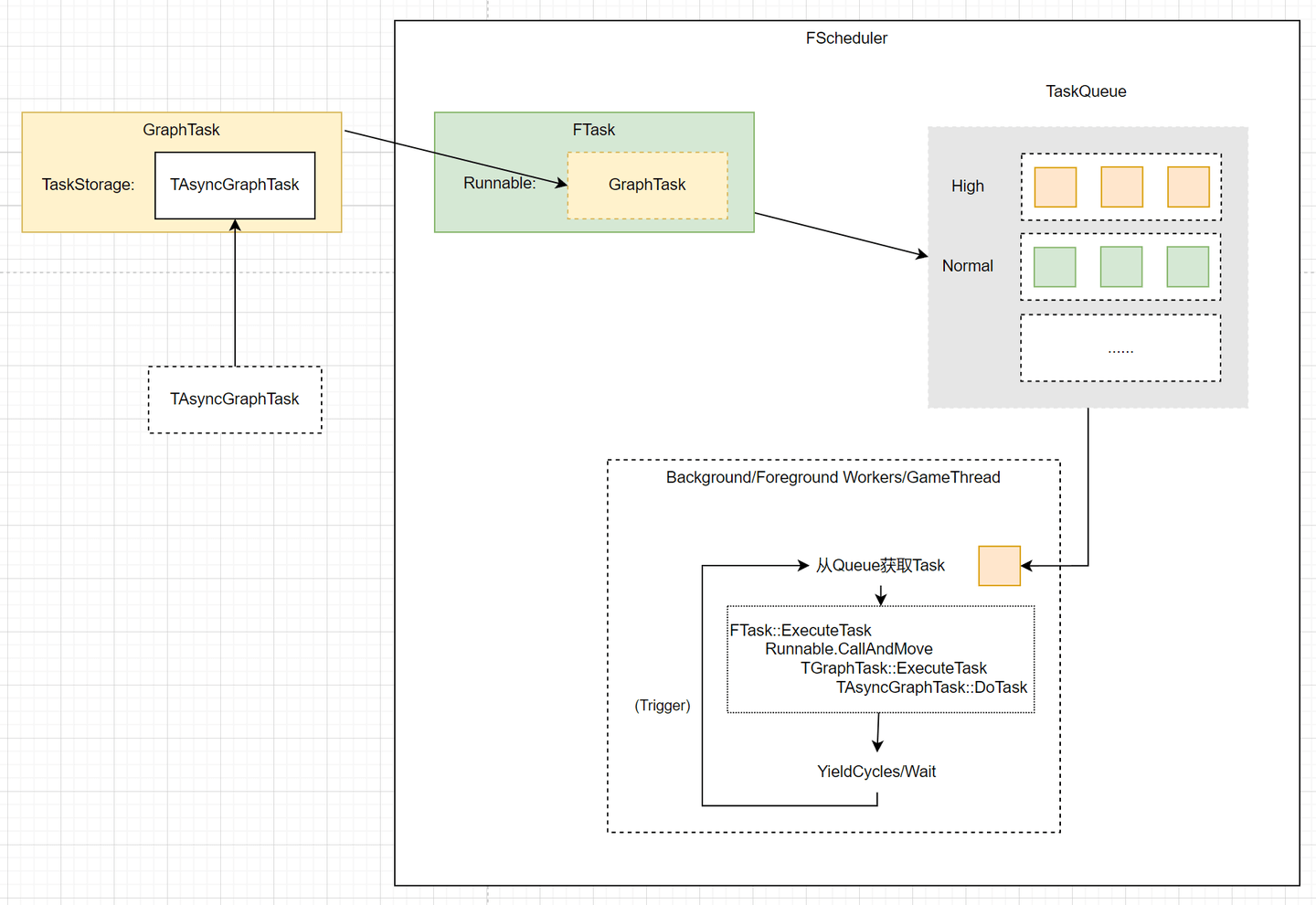Select the solid TAsyncGraphTask box inside GraphTask
Viewport: 1316px width, 905px height.
(x=235, y=186)
